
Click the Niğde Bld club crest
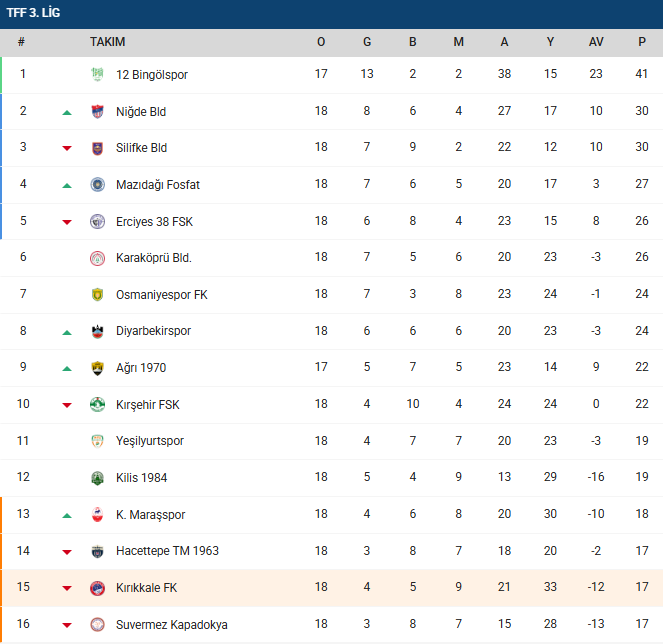tap(97, 112)
